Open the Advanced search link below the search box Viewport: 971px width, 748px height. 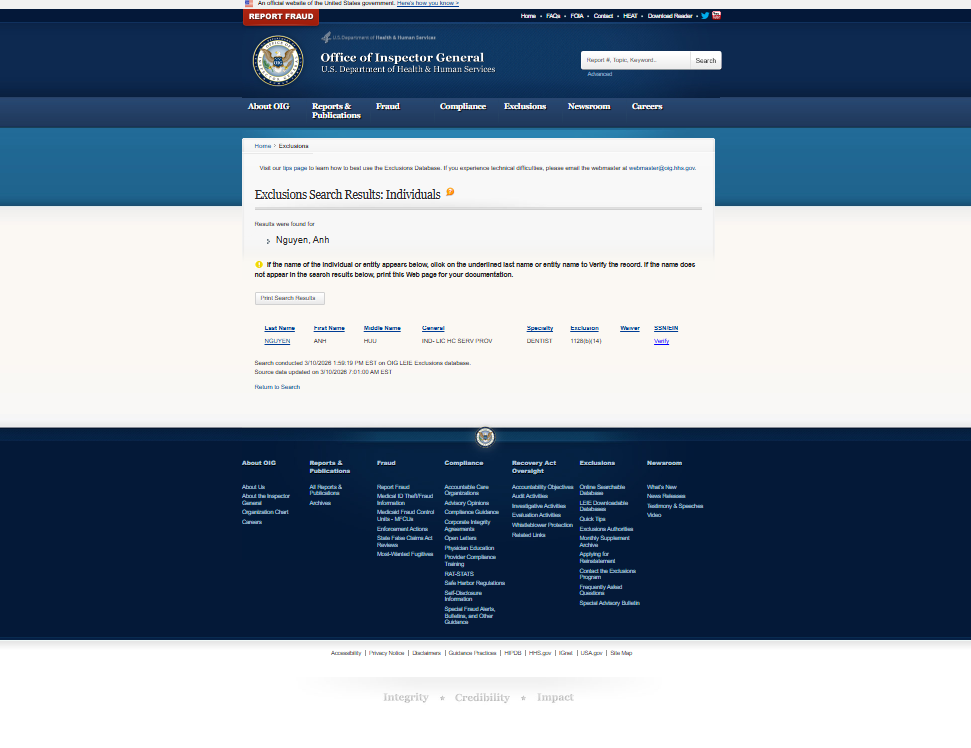point(602,74)
